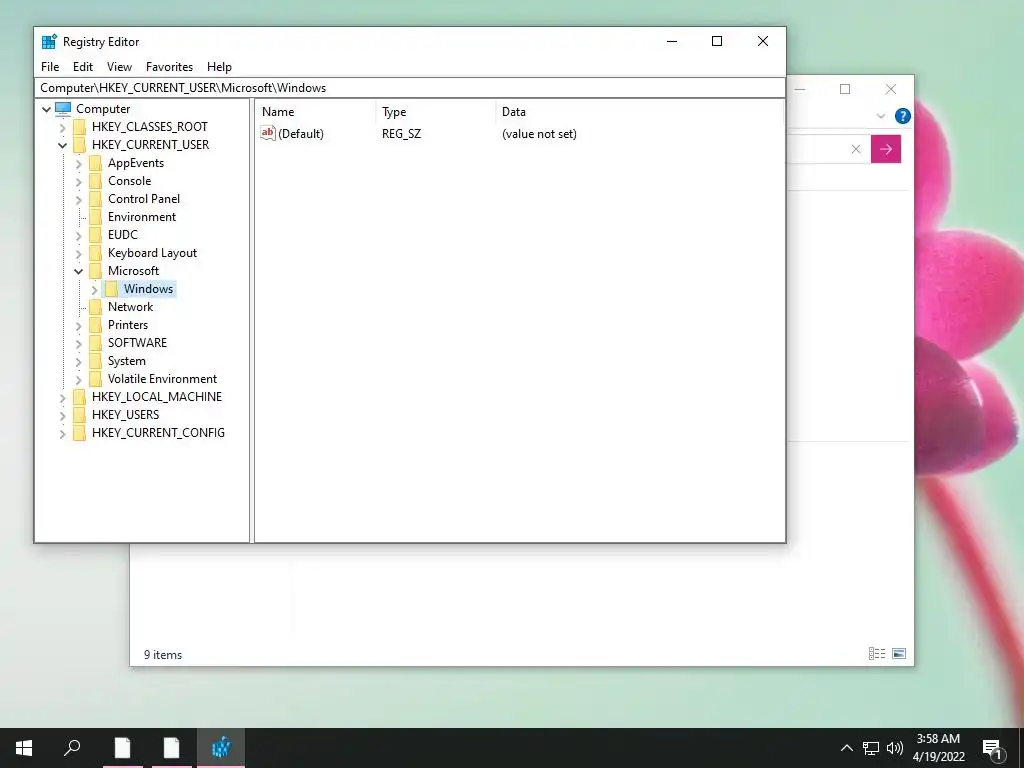This screenshot has height=768, width=1024.
Task: Collapse the Microsoft key chevron
Action: point(79,271)
